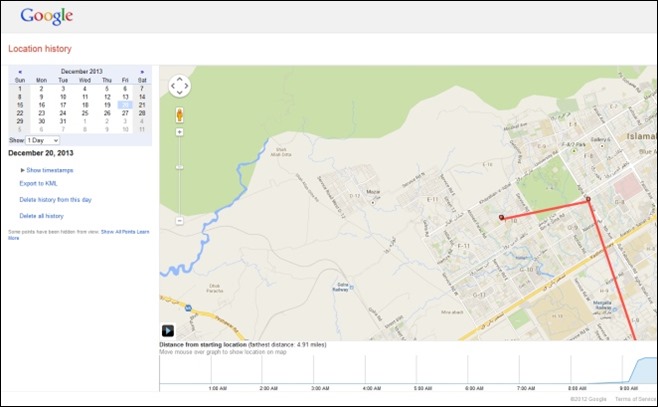Adjust the map zoom slider handle
This screenshot has height=407, width=658.
180,167
